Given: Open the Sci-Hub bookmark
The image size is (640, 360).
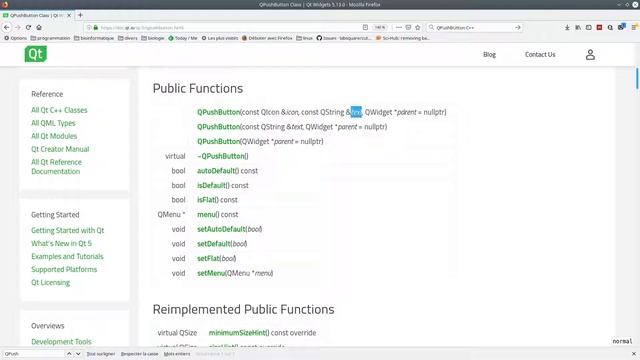Looking at the screenshot, I should click(x=402, y=38).
